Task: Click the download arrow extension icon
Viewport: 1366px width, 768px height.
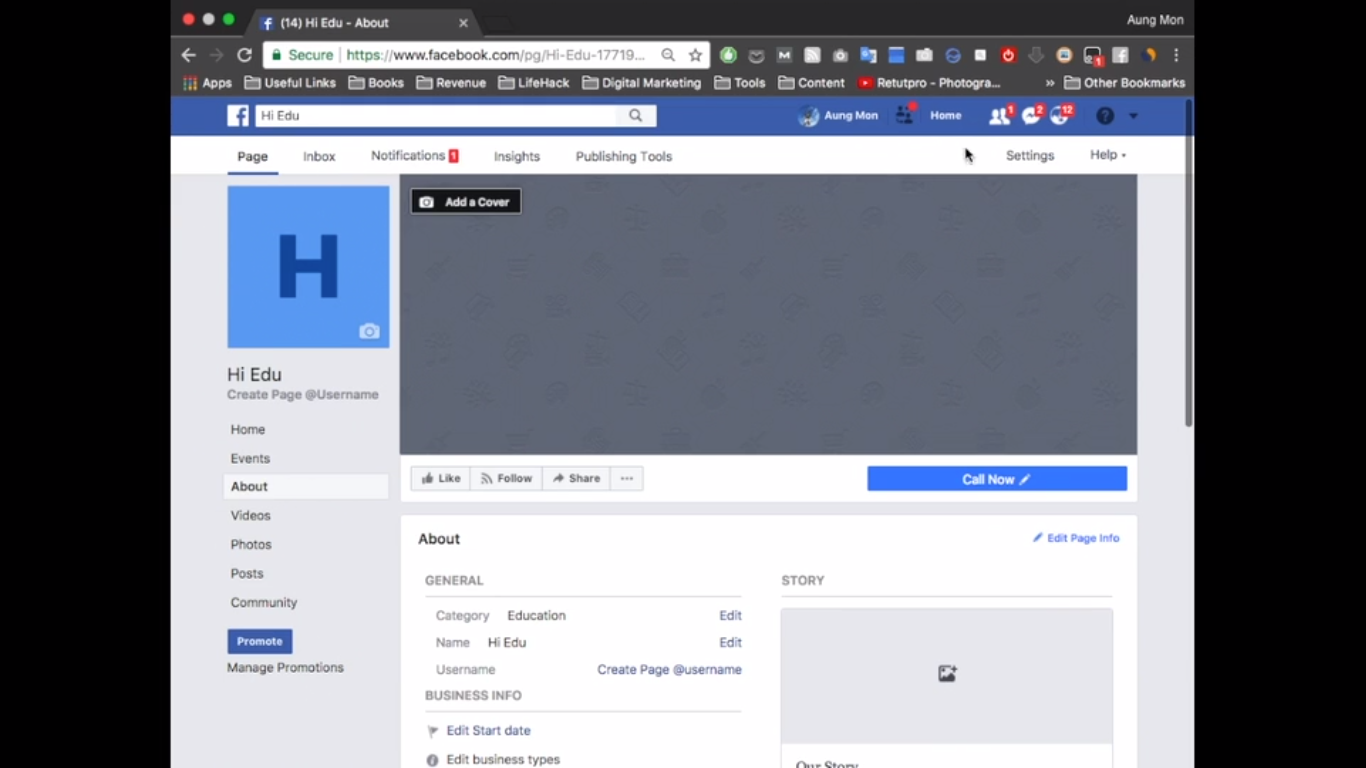Action: point(1036,55)
